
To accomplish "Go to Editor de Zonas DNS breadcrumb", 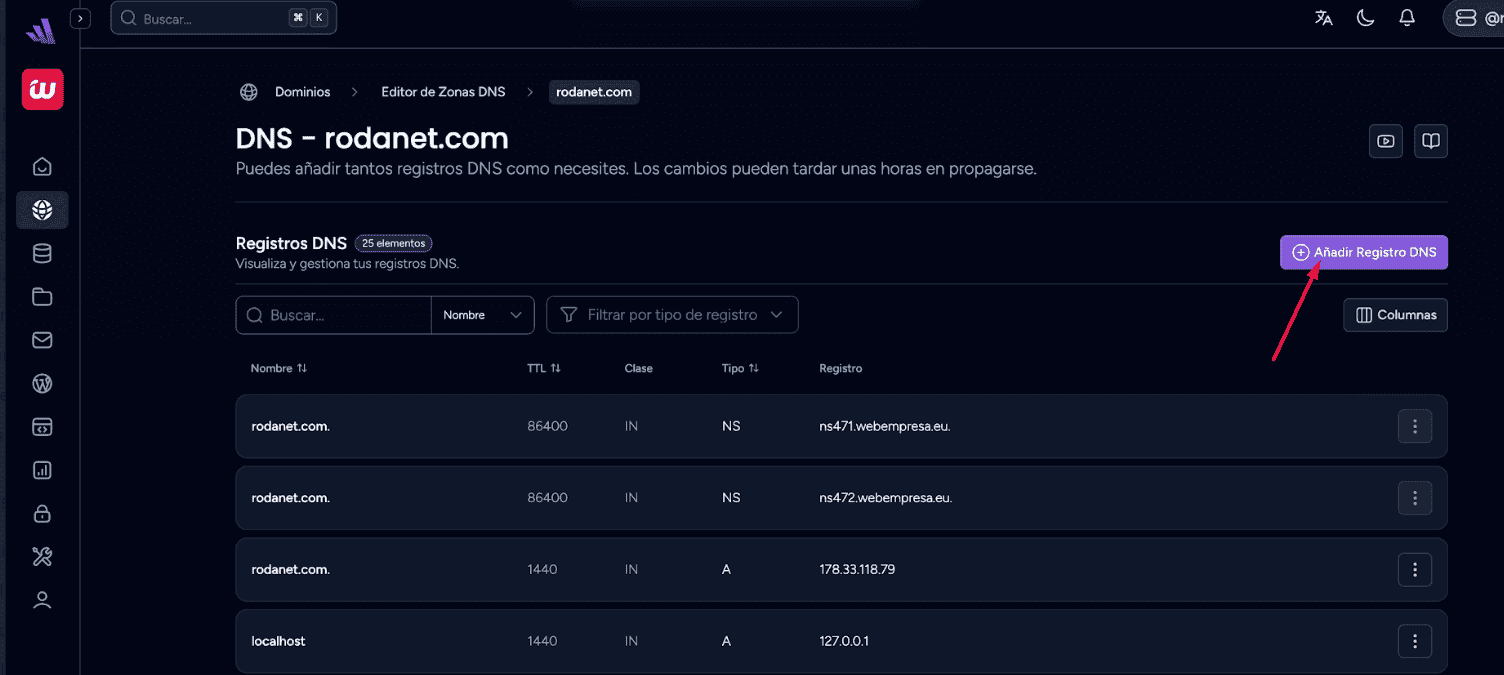I will (x=443, y=92).
